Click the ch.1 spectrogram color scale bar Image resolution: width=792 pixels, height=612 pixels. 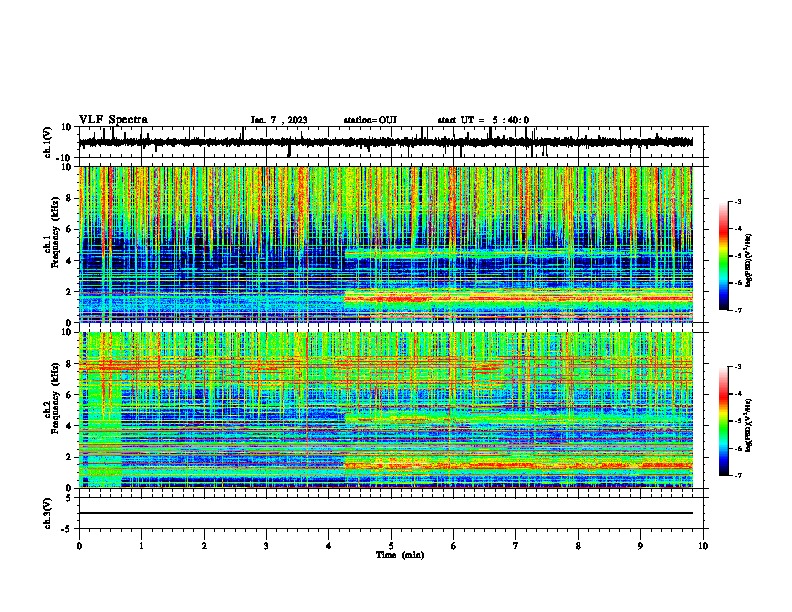point(723,256)
